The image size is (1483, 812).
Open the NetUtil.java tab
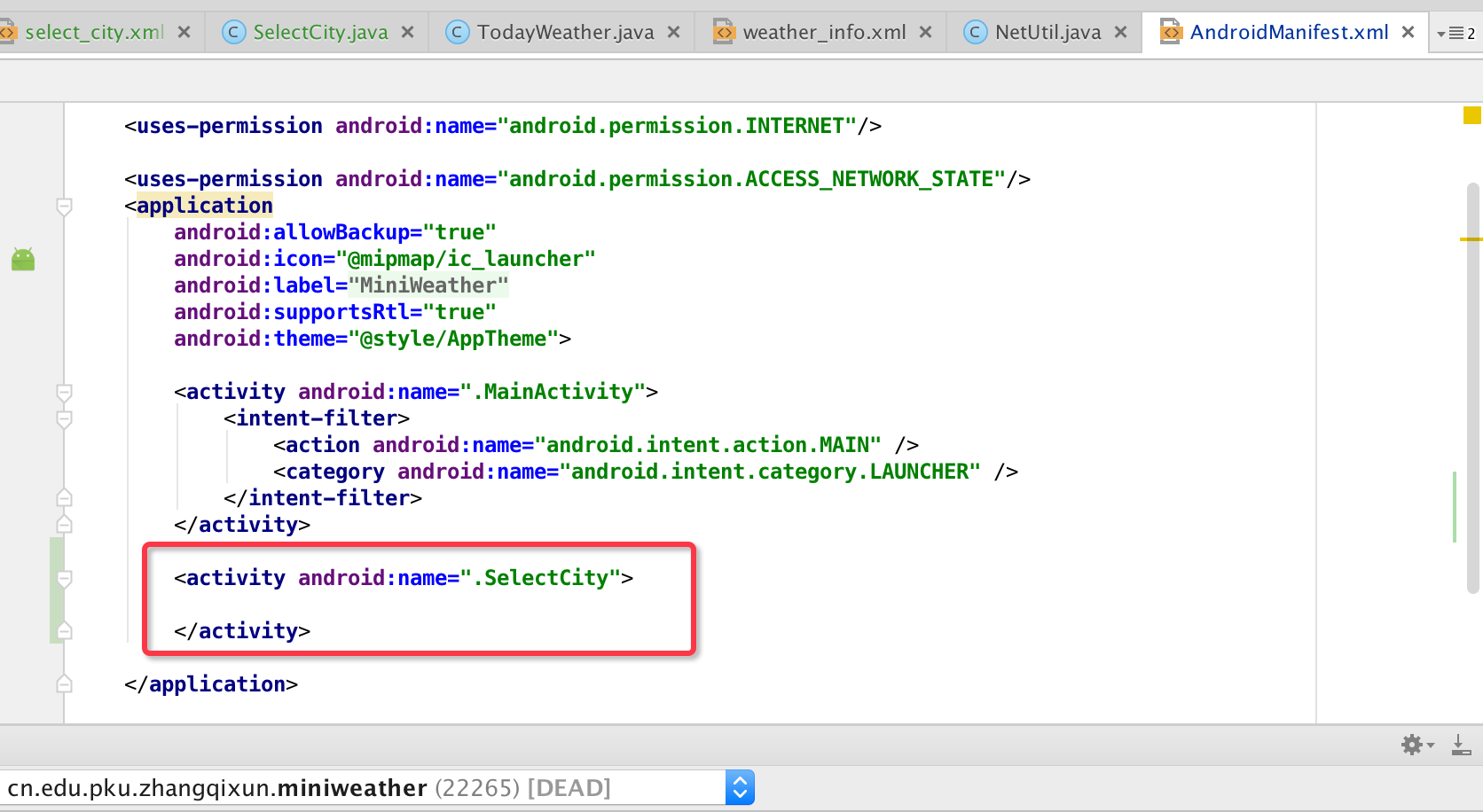tap(1047, 33)
